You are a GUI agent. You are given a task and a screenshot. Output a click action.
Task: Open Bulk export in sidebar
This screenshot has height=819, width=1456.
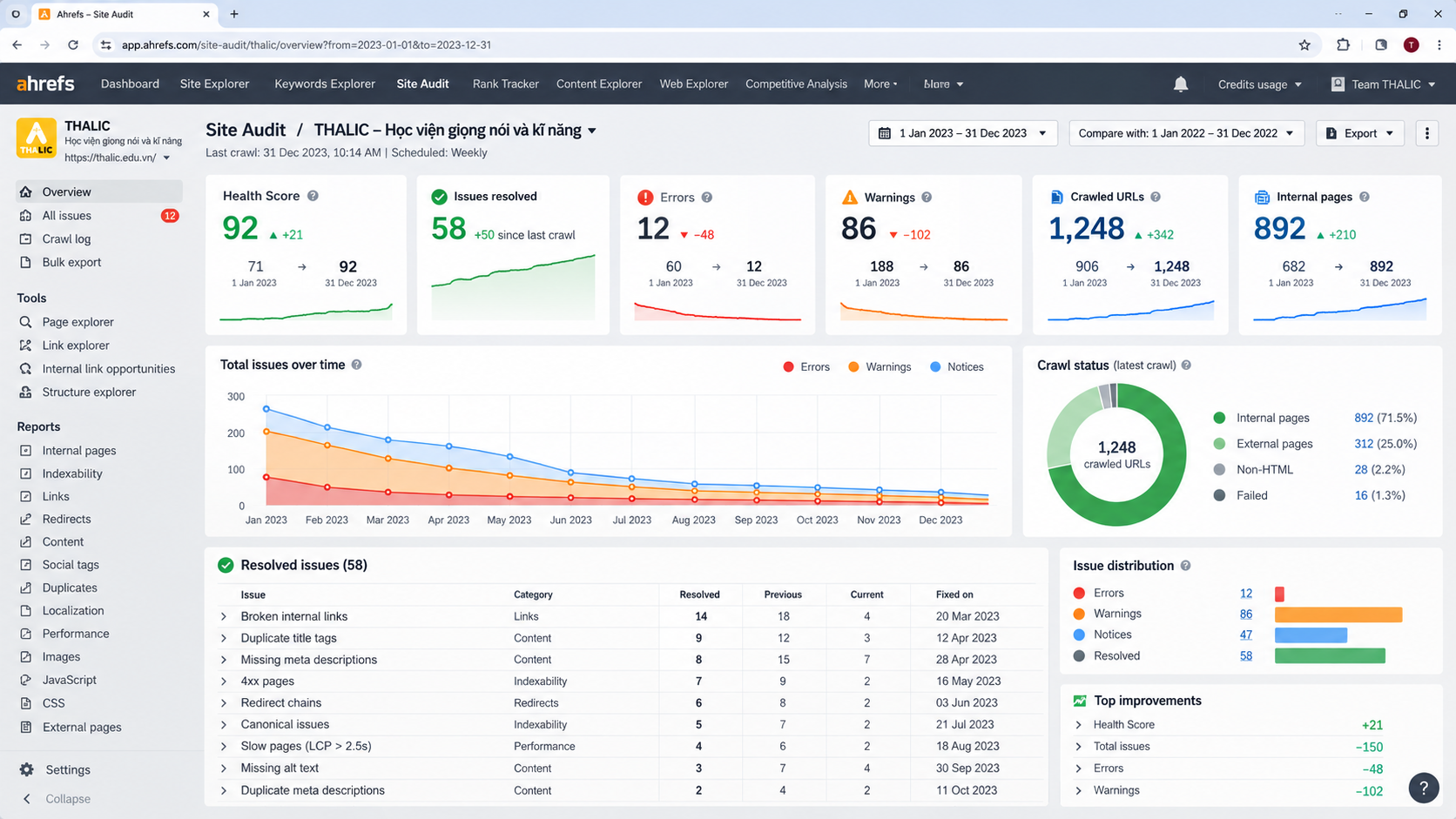click(x=71, y=262)
